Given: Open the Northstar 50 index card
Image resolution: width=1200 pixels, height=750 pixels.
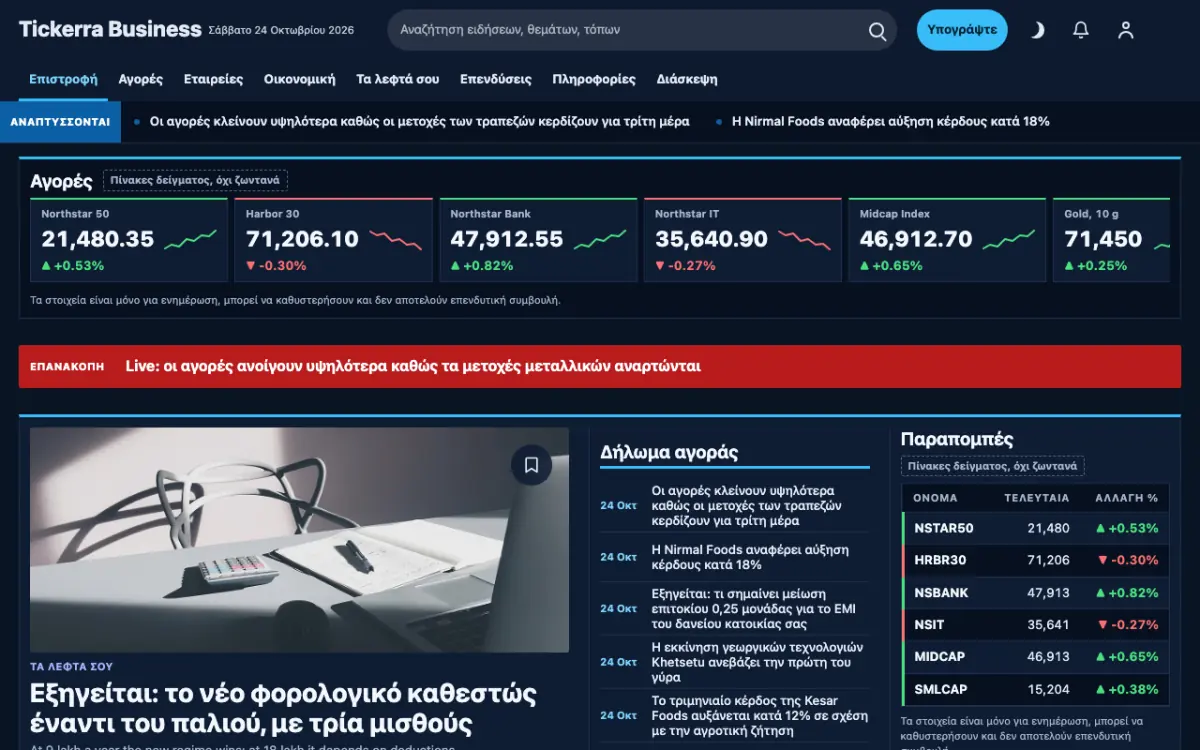Looking at the screenshot, I should 129,240.
